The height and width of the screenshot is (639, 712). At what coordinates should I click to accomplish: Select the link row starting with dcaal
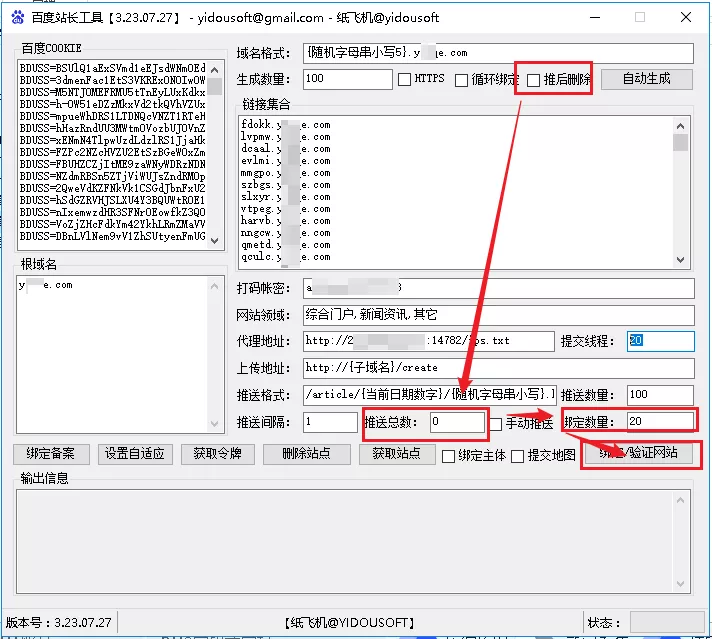(286, 149)
